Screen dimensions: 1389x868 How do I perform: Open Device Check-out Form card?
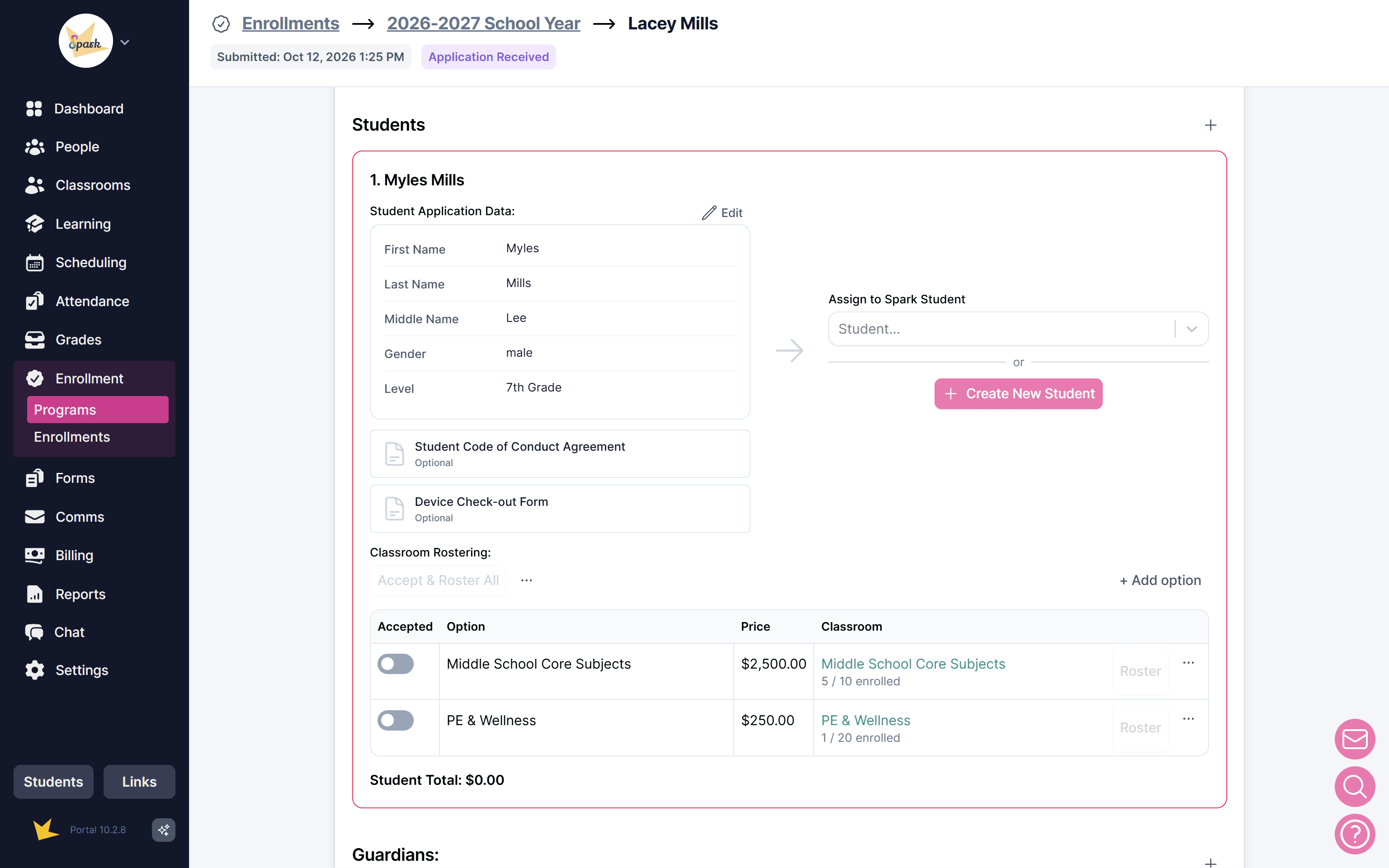560,509
